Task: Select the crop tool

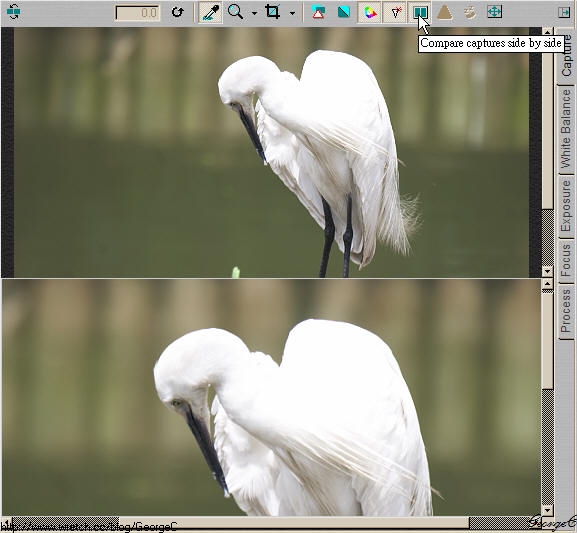Action: pos(273,12)
